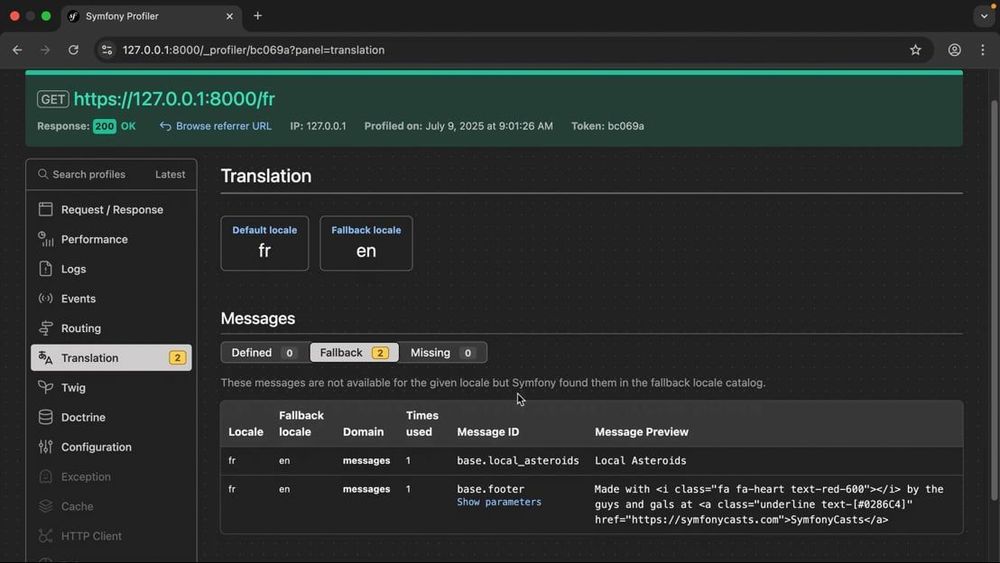Click the Twig sprout icon
This screenshot has height=563, width=1000.
(45, 387)
